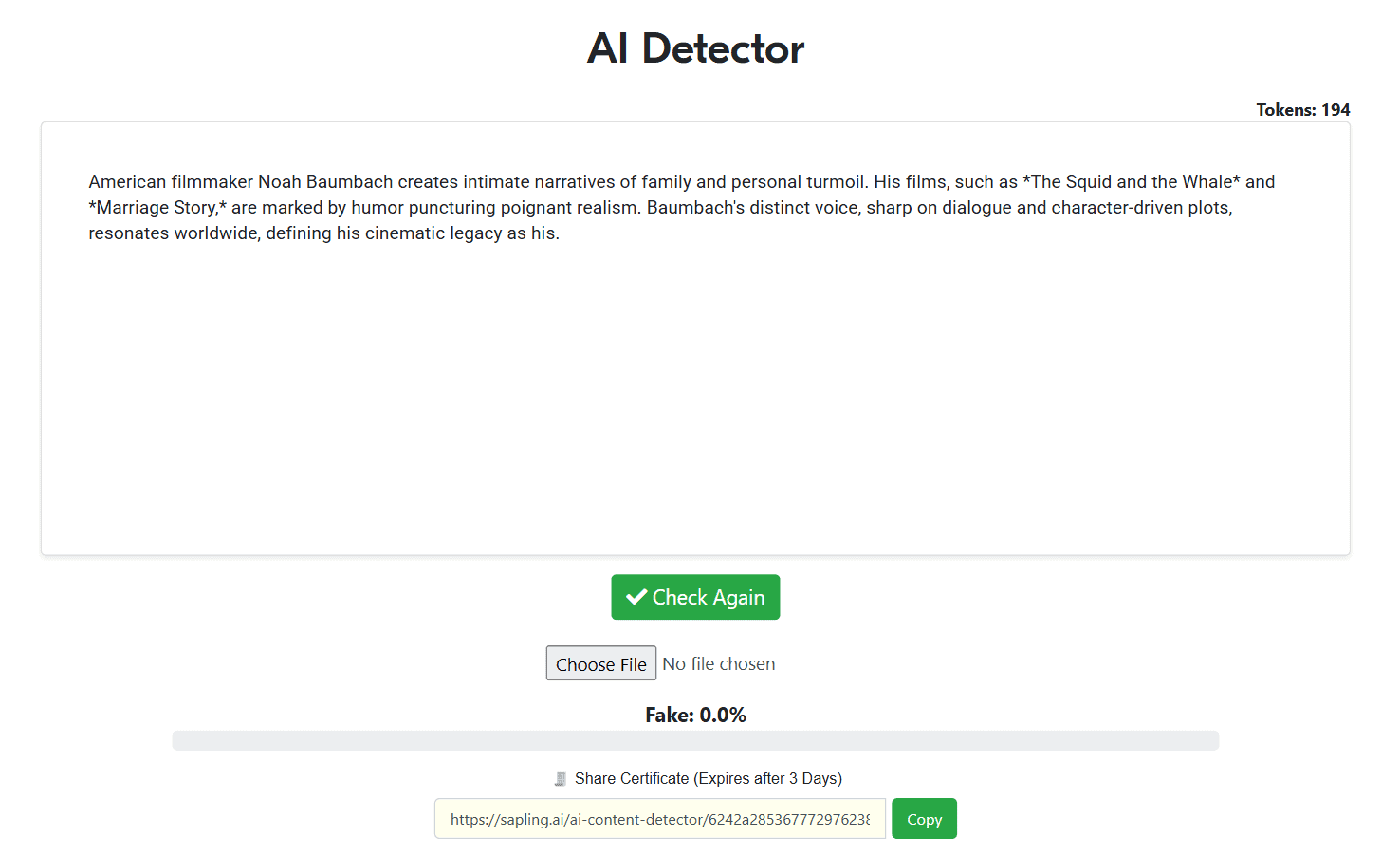Copy the certificate link with Copy button
The height and width of the screenshot is (856, 1400).
pyautogui.click(x=924, y=819)
